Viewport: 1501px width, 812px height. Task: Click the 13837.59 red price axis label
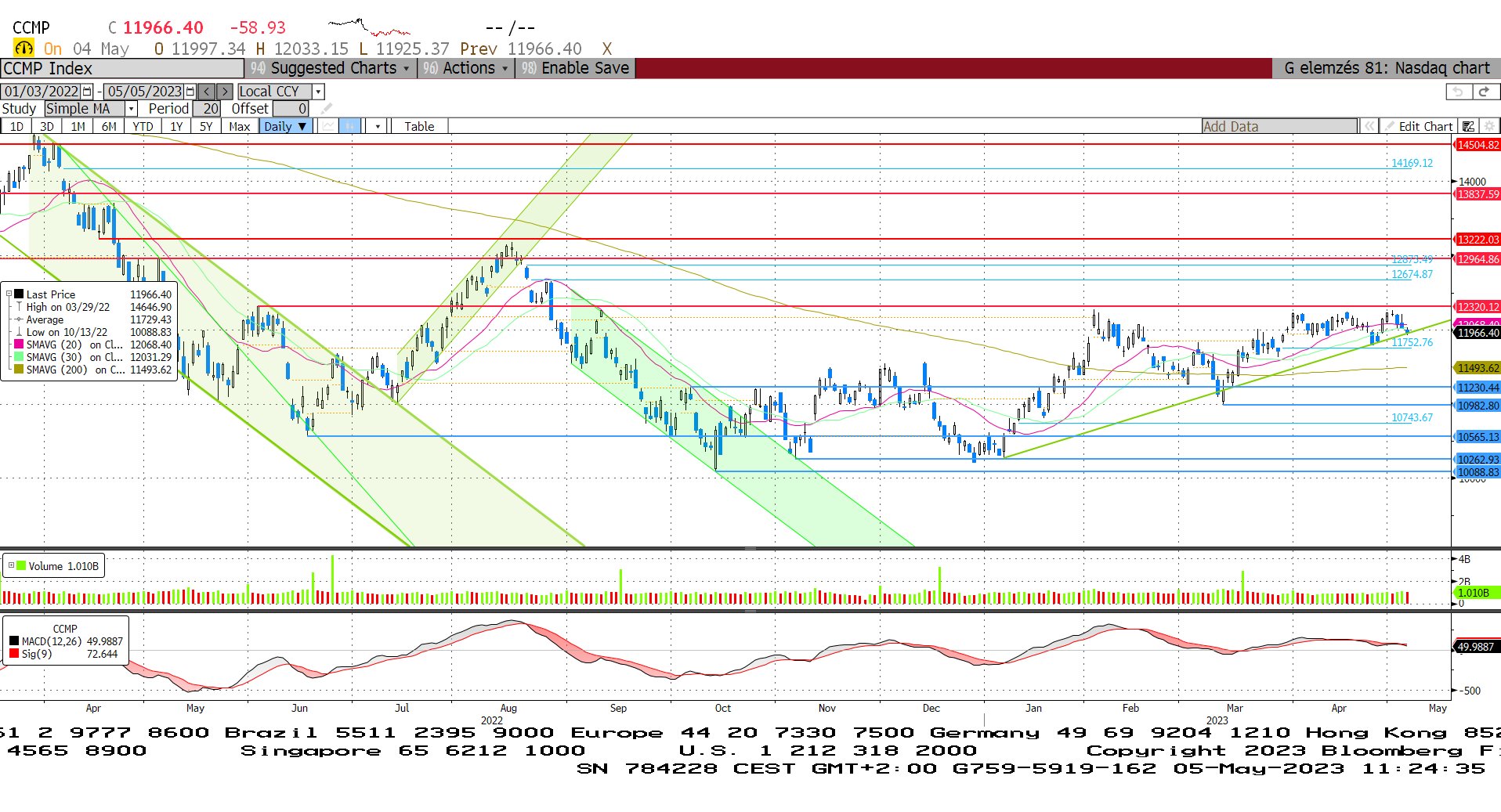pos(1477,194)
